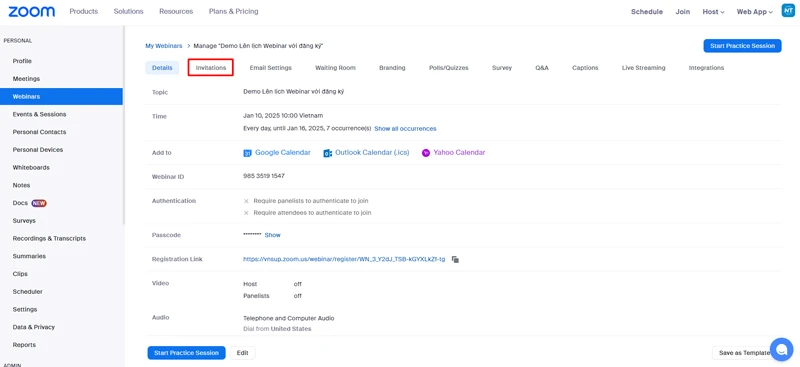The height and width of the screenshot is (367, 800).
Task: Switch to the Branding tab
Action: (392, 68)
